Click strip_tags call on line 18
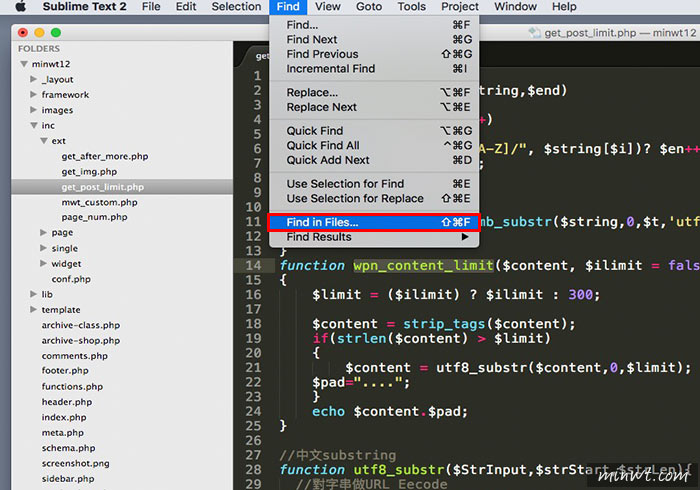700x490 pixels. [x=444, y=324]
